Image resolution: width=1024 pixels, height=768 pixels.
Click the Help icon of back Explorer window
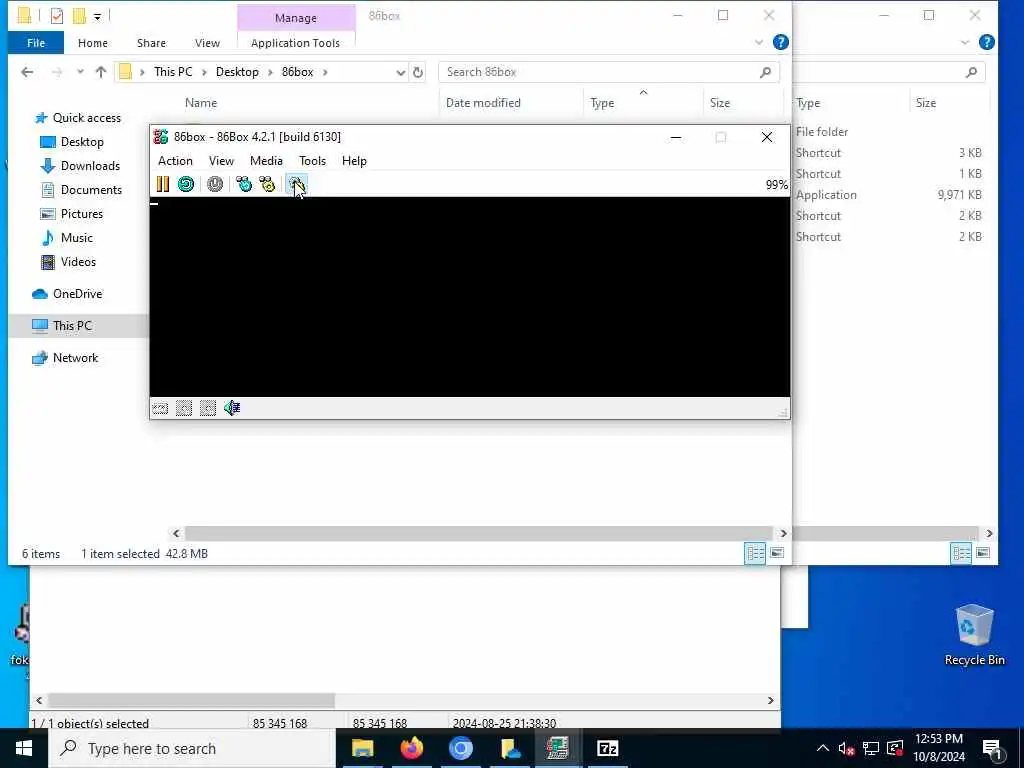(987, 42)
